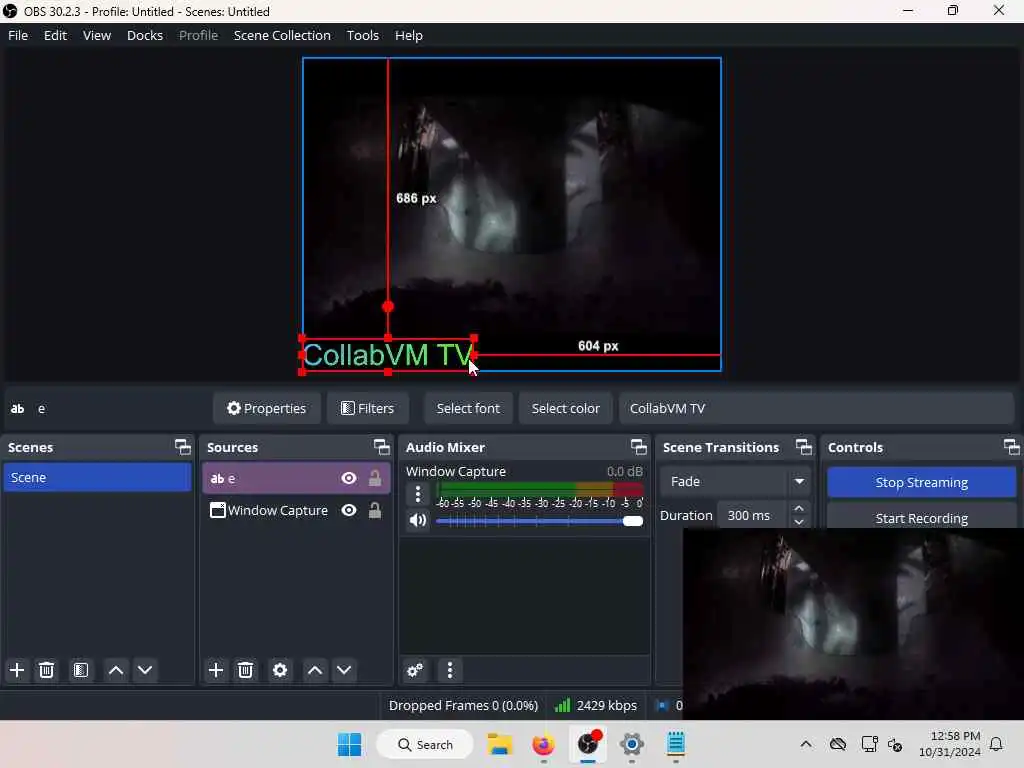
Task: Open the View menu
Action: coord(97,35)
